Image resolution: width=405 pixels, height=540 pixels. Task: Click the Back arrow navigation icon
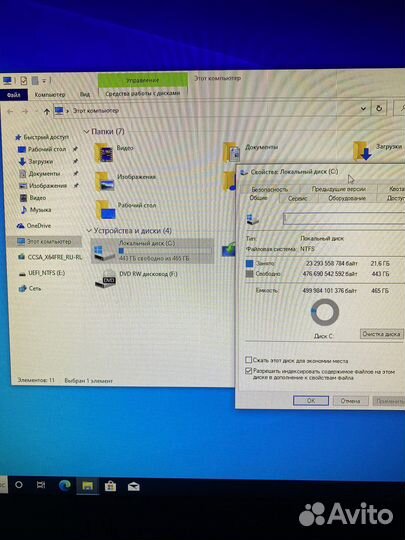click(x=10, y=111)
